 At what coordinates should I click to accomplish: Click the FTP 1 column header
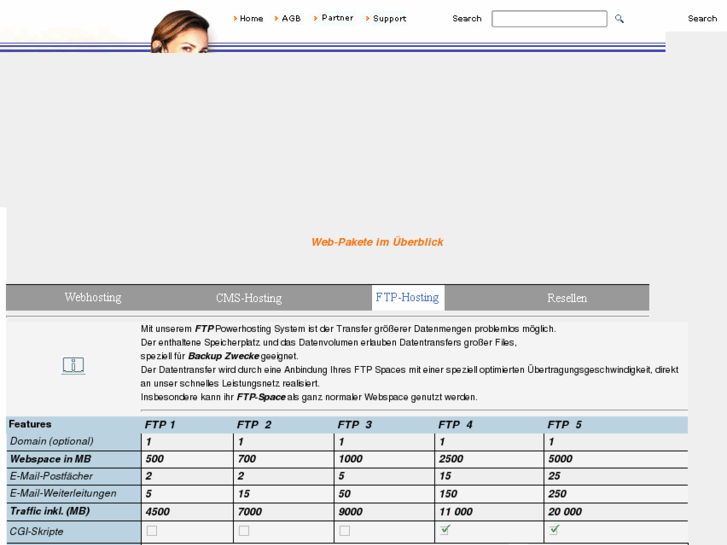(160, 425)
